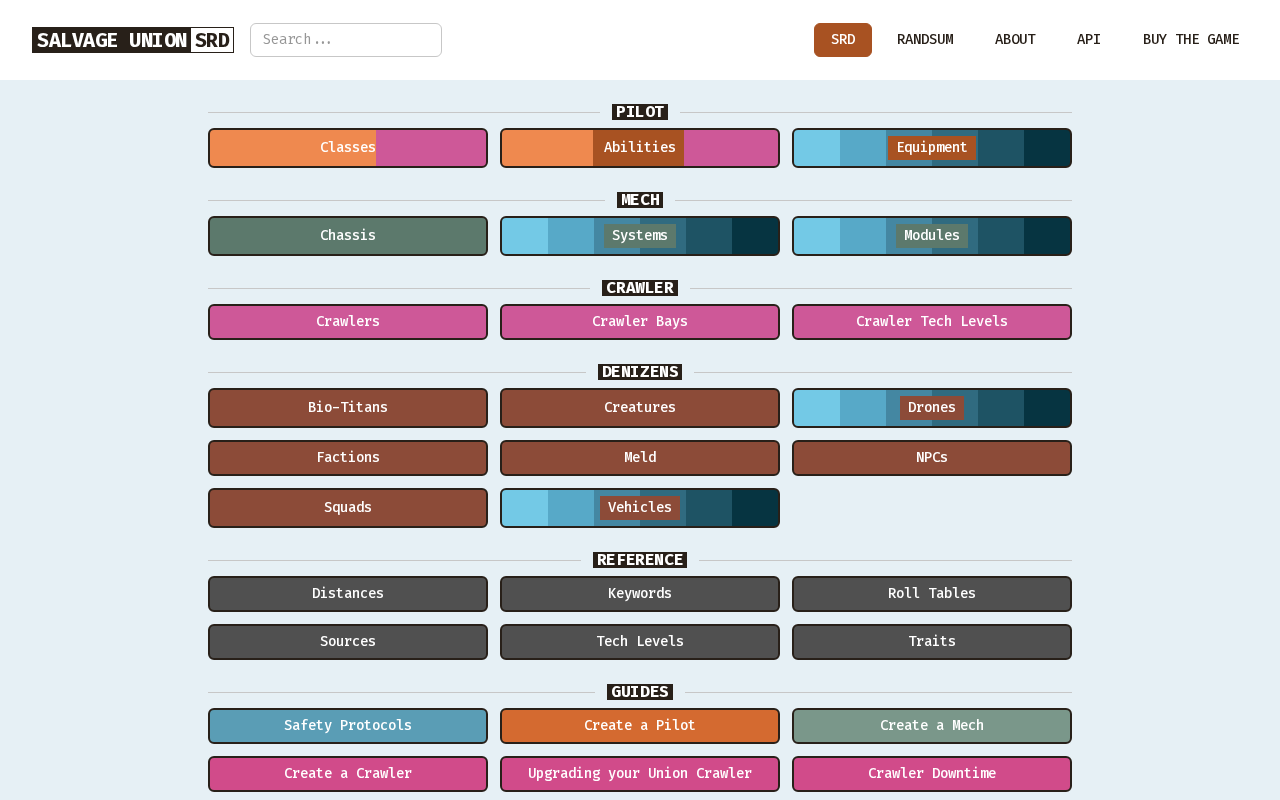Open the Bio-Titans page
Viewport: 1280px width, 800px height.
(x=348, y=408)
